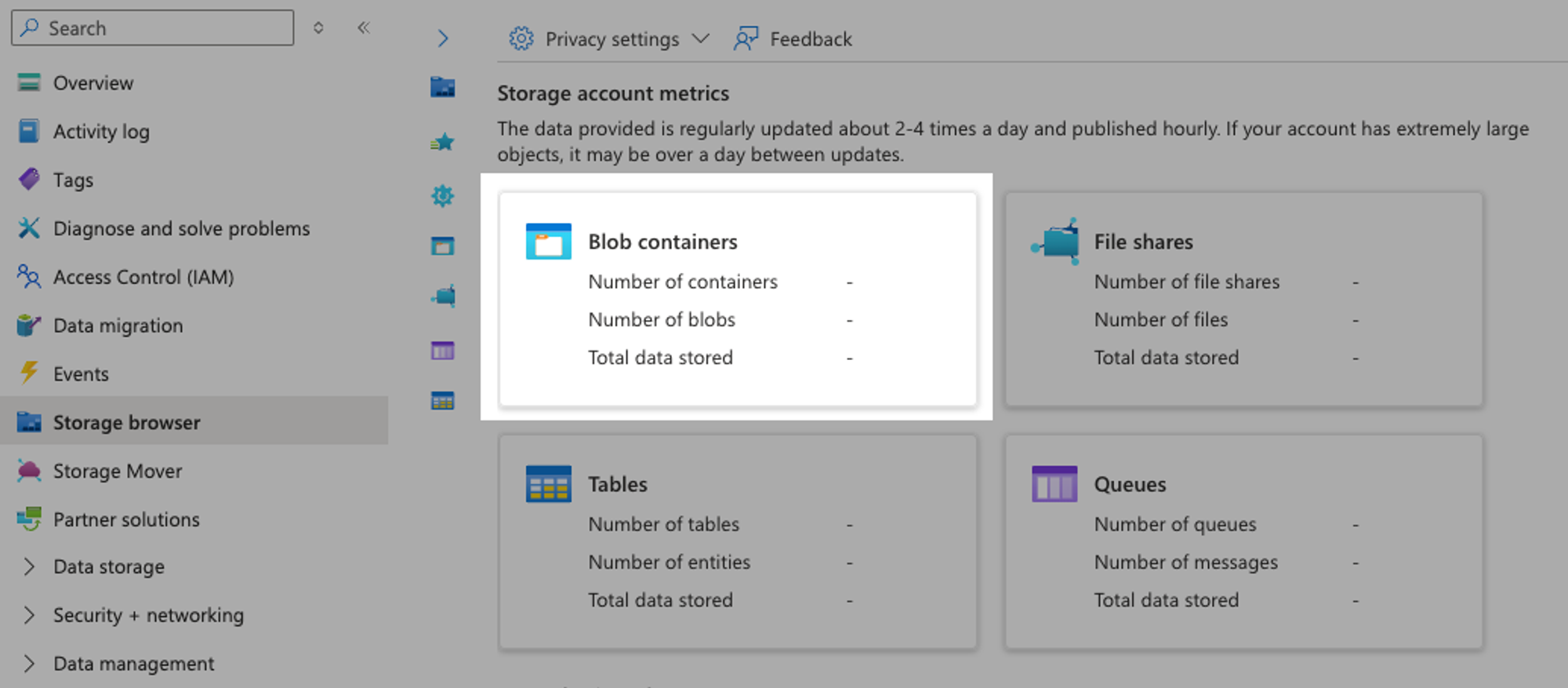Select the Tables icon in the collapsed tree strip
The image size is (1568, 688).
pos(443,402)
